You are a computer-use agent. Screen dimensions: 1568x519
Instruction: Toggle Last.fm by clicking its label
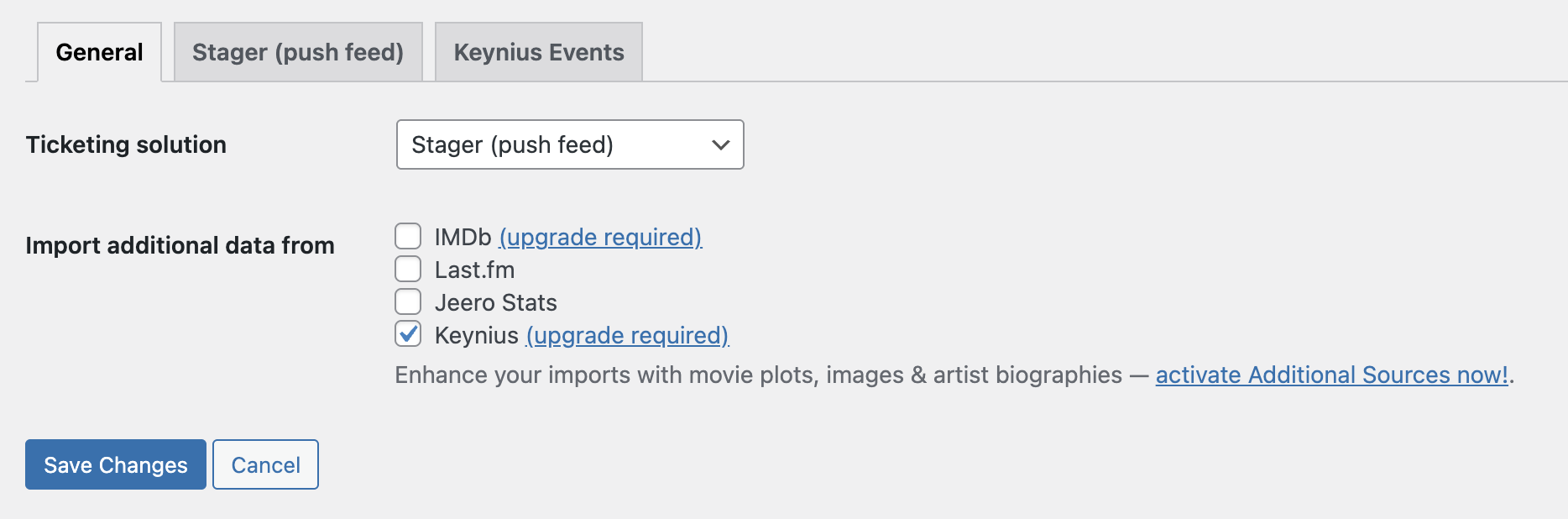pyautogui.click(x=475, y=269)
